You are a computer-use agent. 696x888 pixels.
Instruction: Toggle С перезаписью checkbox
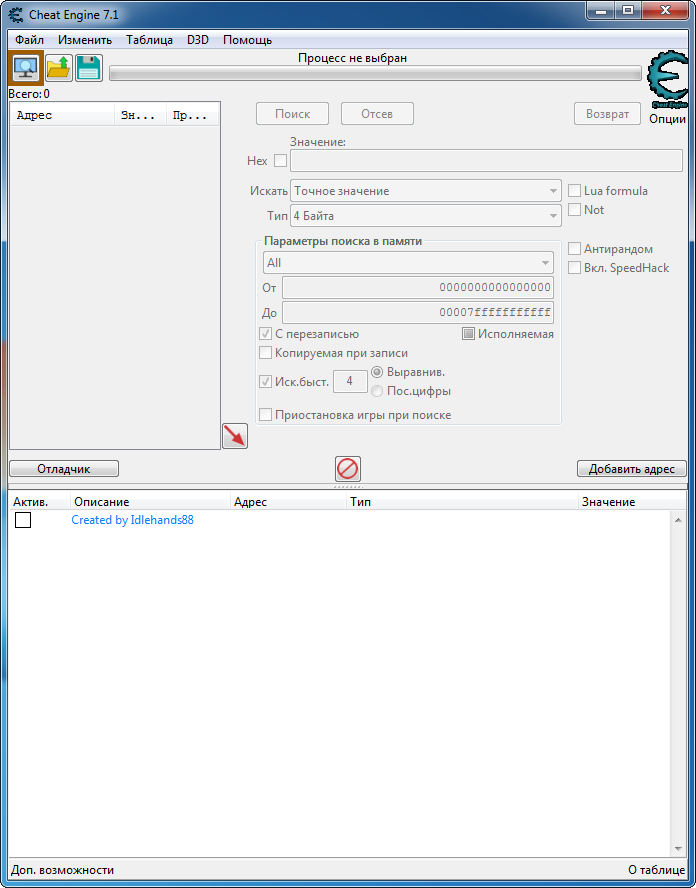pyautogui.click(x=265, y=334)
